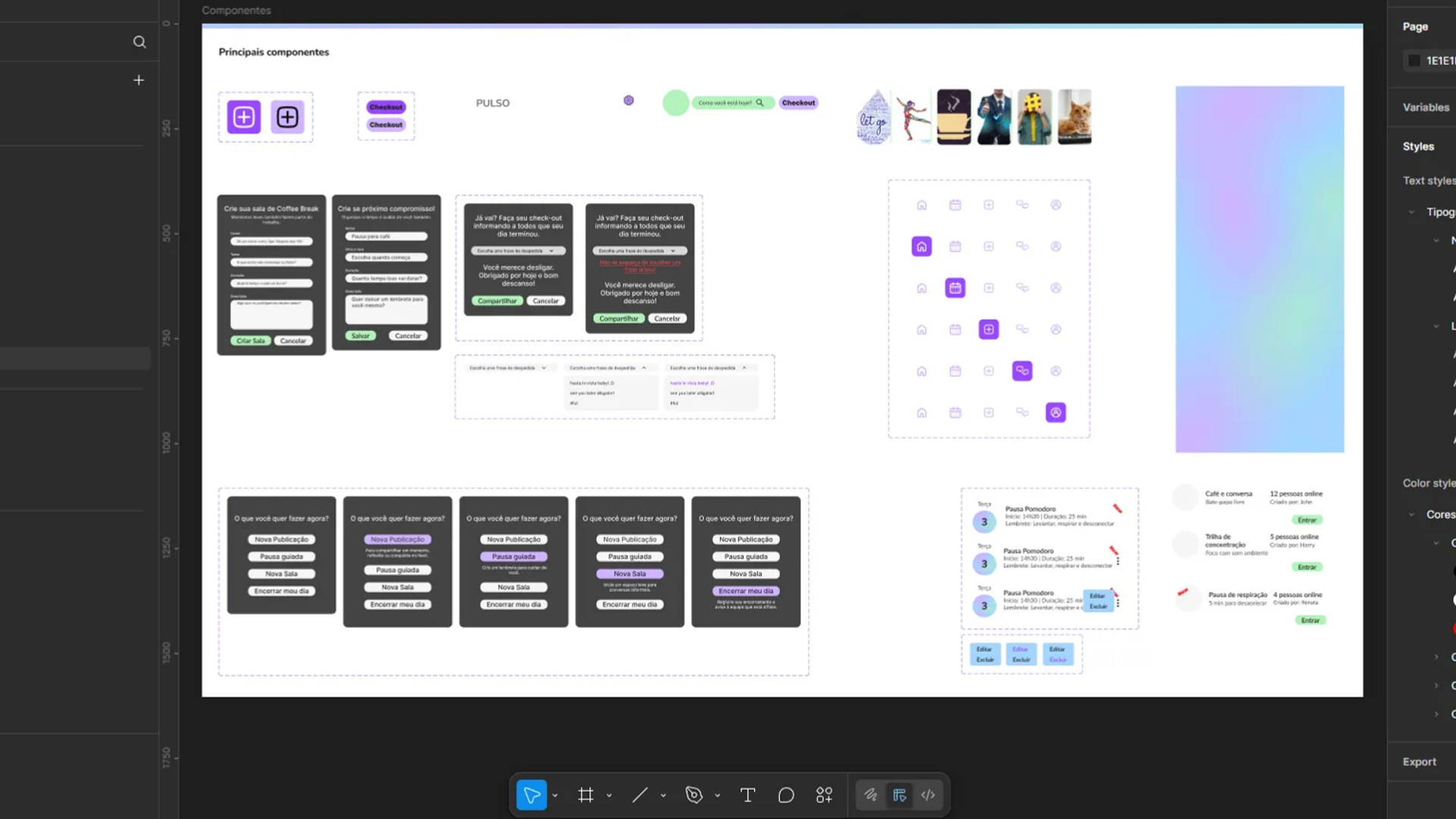Open Frame tool options dropdown arrow
Viewport: 1456px width, 819px height.
[x=609, y=795]
